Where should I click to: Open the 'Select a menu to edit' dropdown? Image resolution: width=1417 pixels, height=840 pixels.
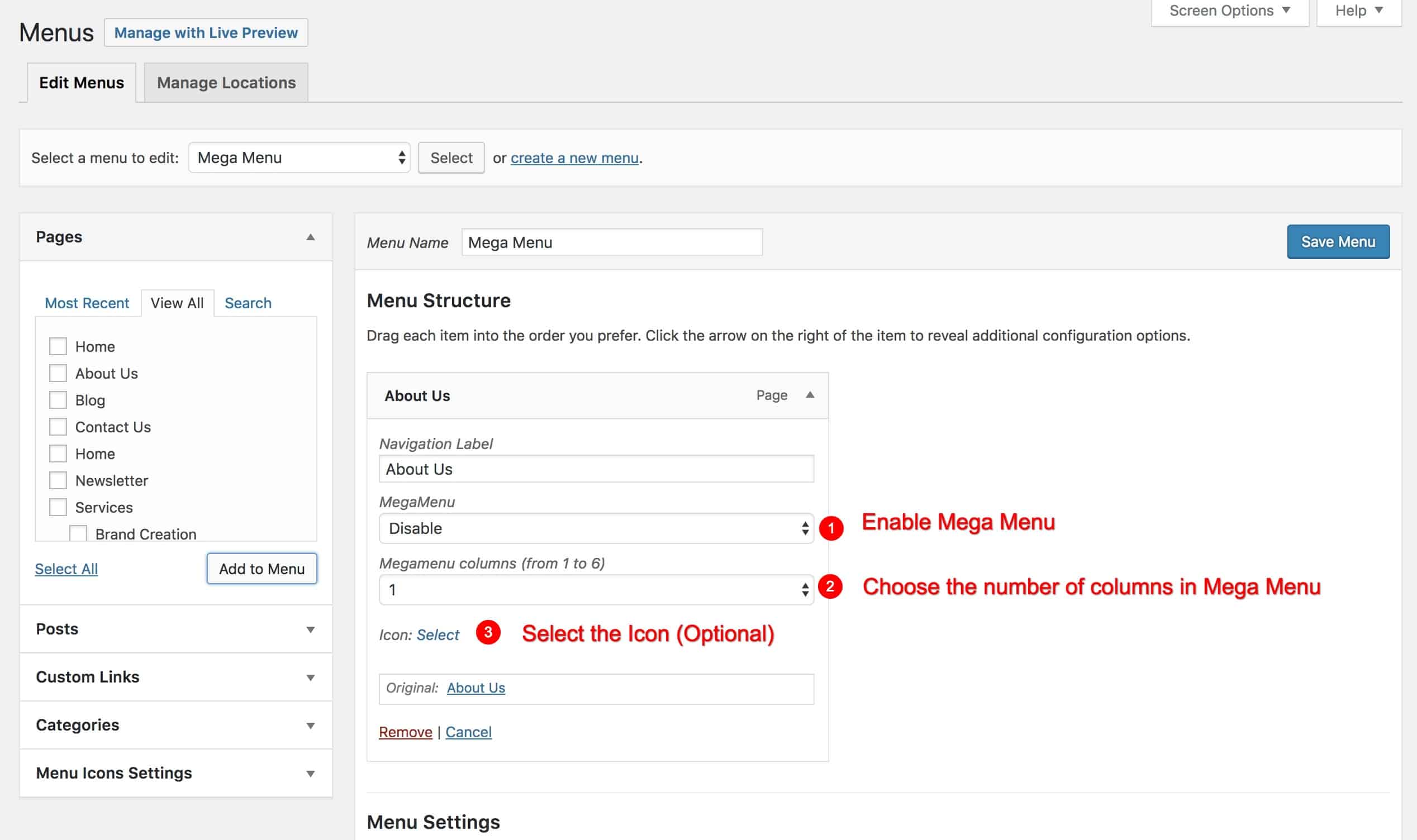point(299,157)
